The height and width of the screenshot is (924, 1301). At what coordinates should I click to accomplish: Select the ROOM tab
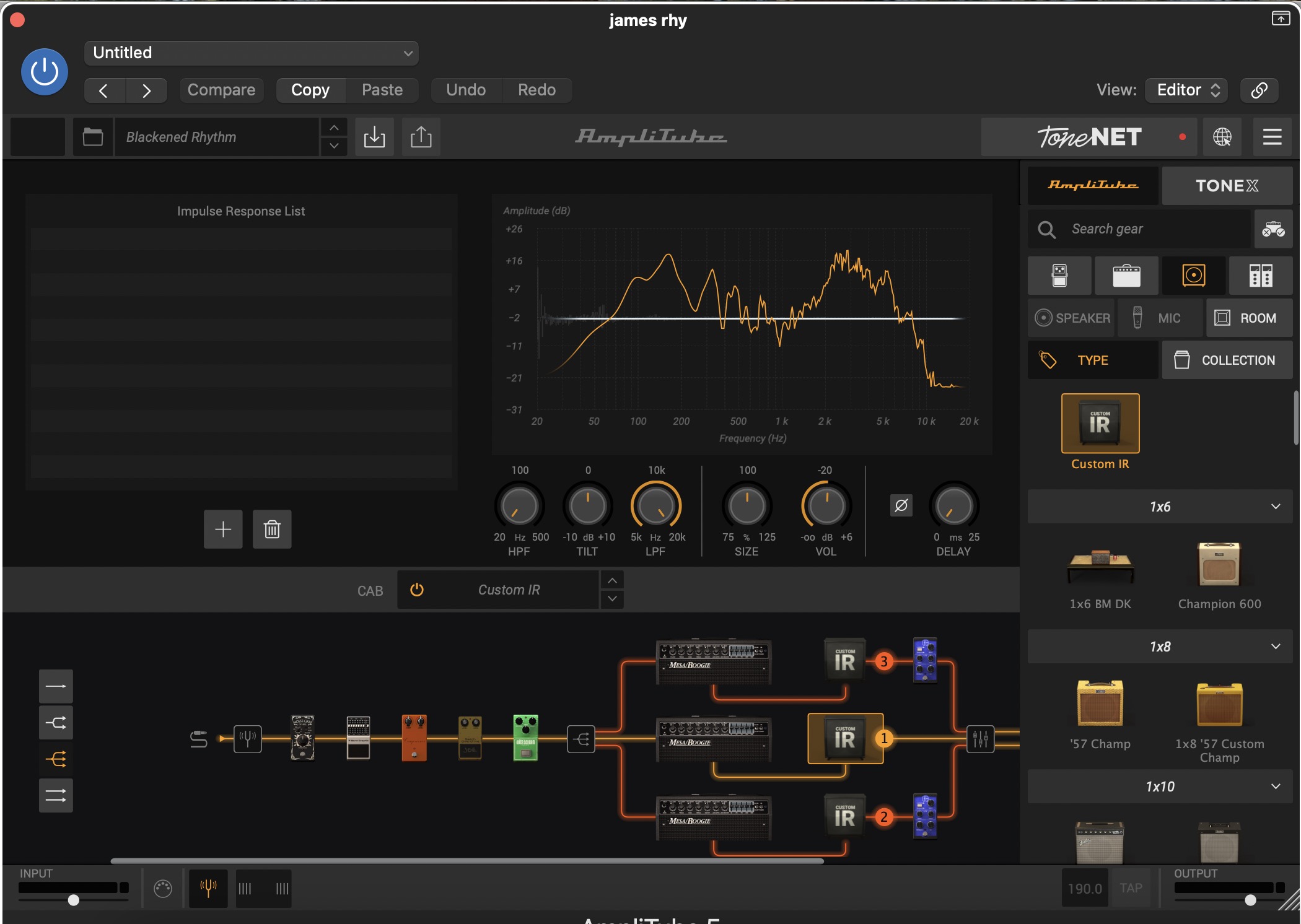[x=1250, y=318]
